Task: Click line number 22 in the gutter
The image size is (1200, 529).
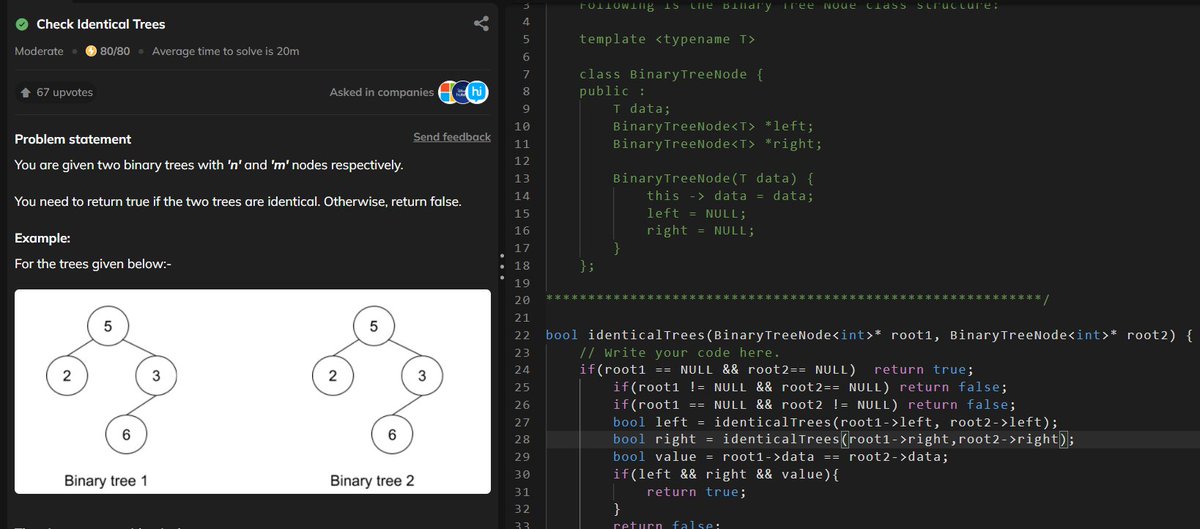Action: (520, 335)
